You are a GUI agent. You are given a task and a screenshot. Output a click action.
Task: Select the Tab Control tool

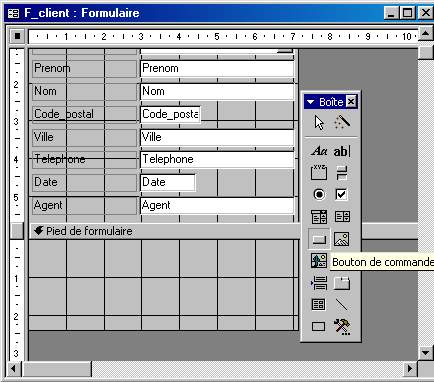click(x=342, y=283)
